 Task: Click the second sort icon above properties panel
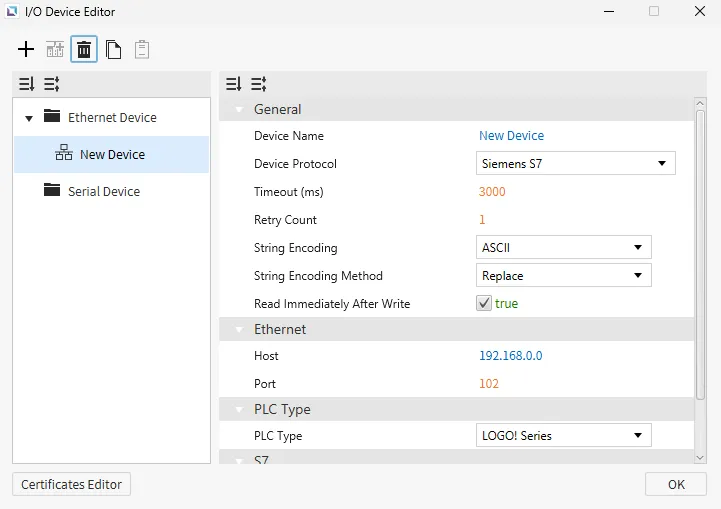coord(258,84)
